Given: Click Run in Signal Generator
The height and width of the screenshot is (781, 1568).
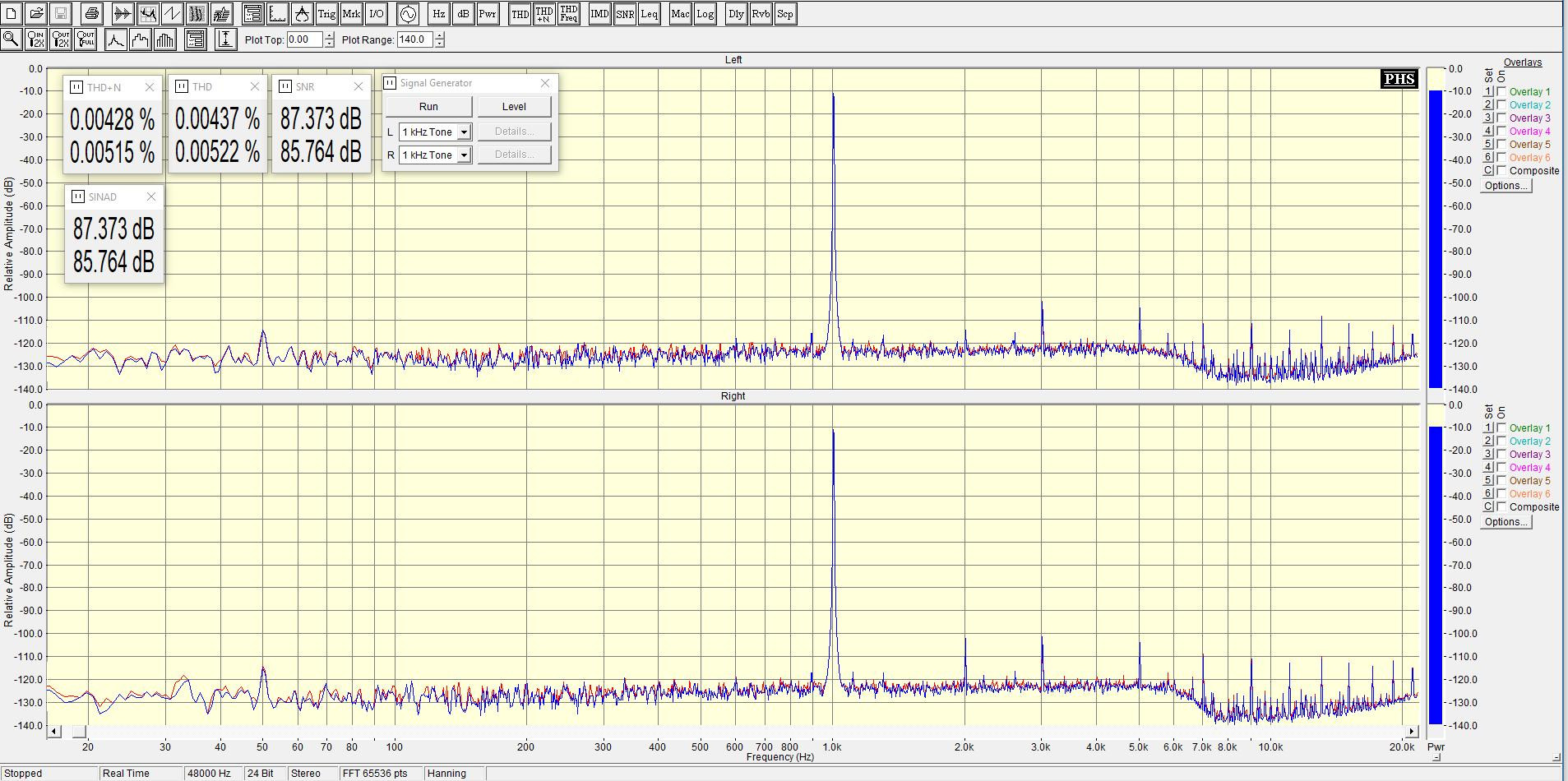Looking at the screenshot, I should pyautogui.click(x=428, y=107).
